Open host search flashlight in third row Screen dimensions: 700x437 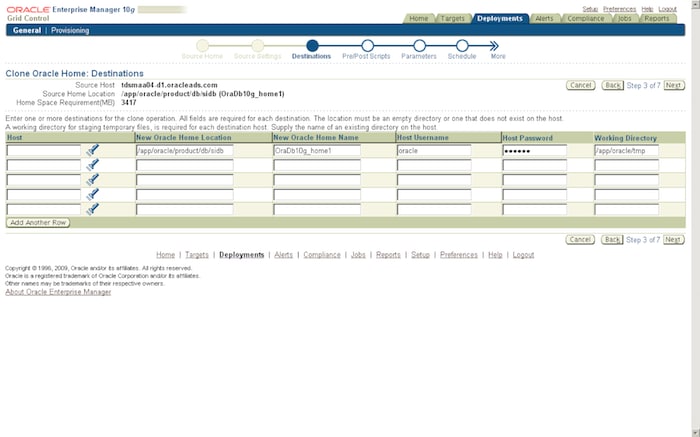pos(92,180)
